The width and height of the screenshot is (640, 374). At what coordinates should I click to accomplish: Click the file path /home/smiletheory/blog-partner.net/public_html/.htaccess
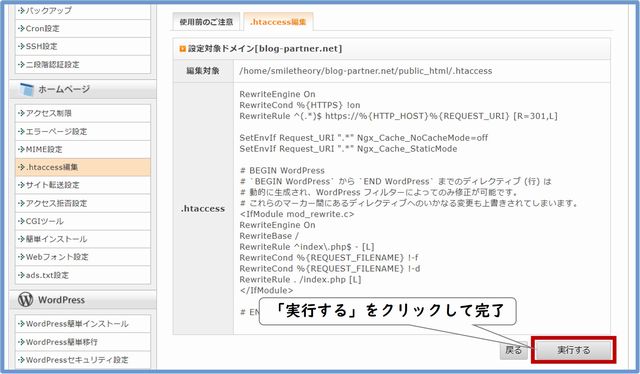tap(366, 71)
